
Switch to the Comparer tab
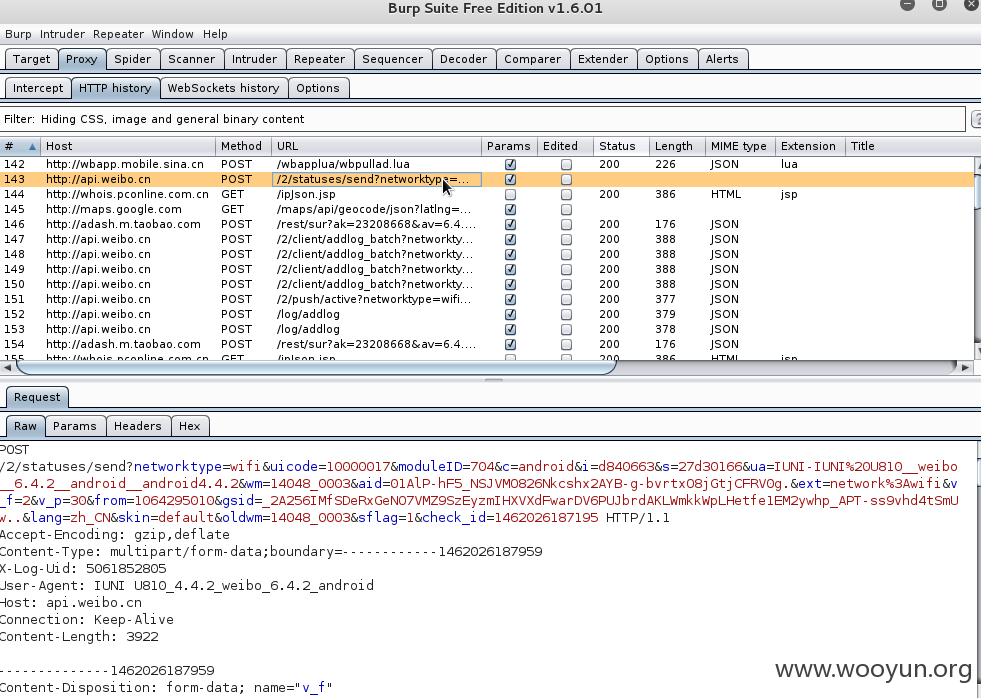click(532, 59)
